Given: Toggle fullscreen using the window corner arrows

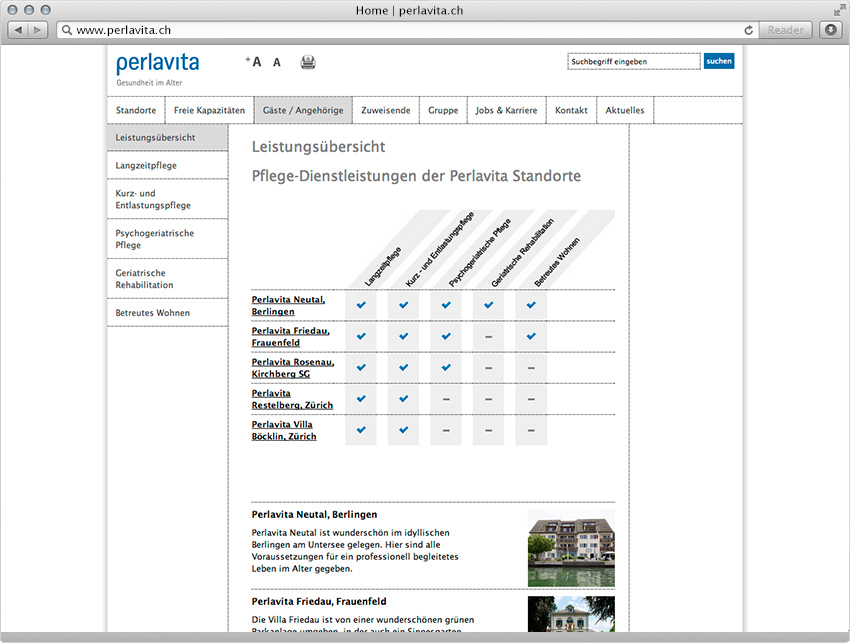Looking at the screenshot, I should (x=839, y=10).
